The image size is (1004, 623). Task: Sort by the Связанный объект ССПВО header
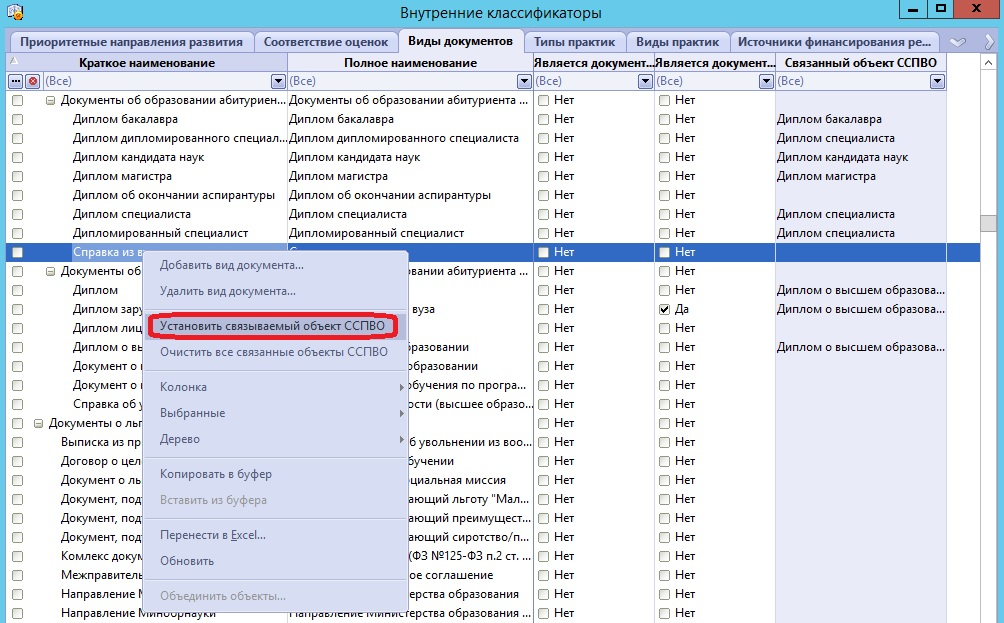click(861, 63)
